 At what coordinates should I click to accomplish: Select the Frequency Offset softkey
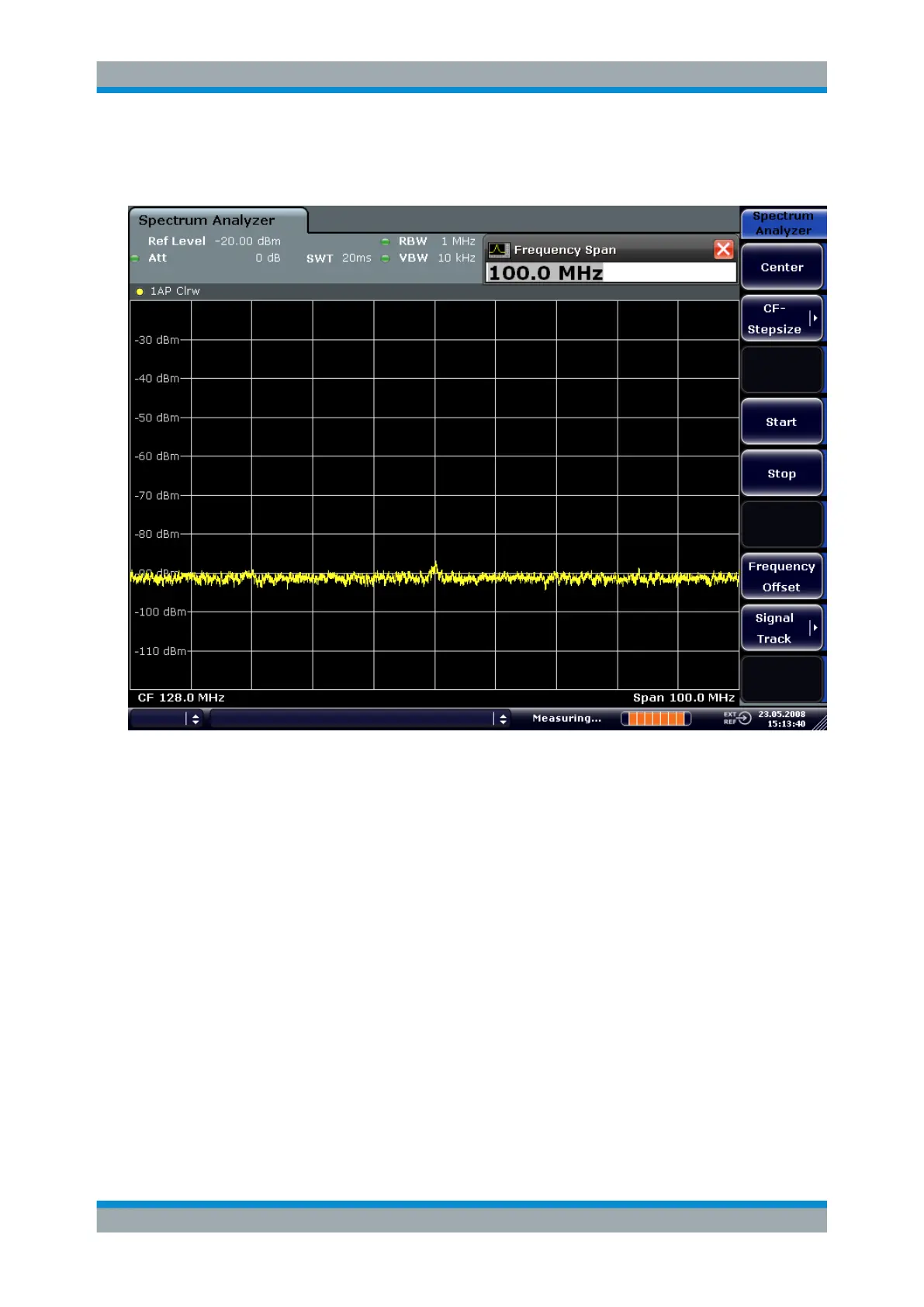(x=781, y=577)
